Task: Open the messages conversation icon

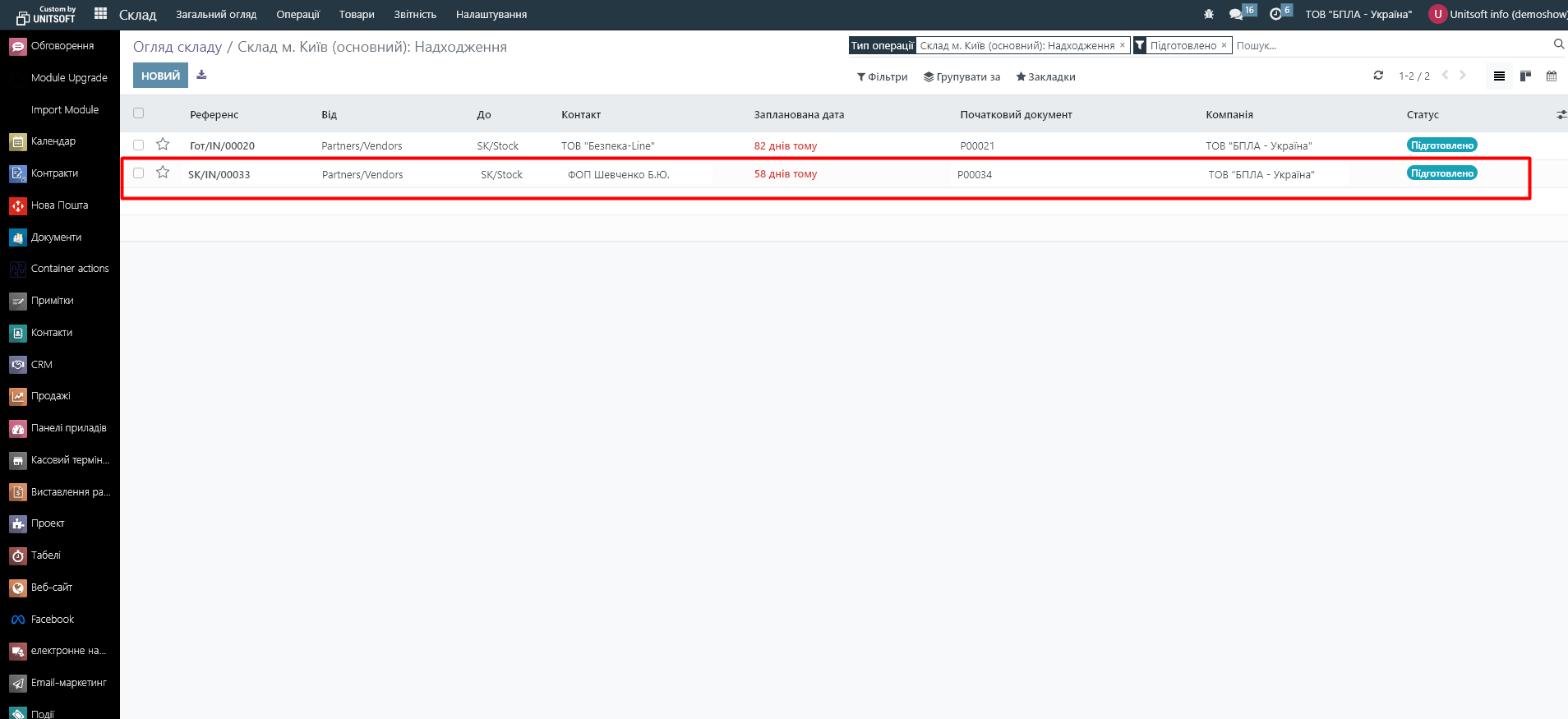Action: (x=1236, y=15)
